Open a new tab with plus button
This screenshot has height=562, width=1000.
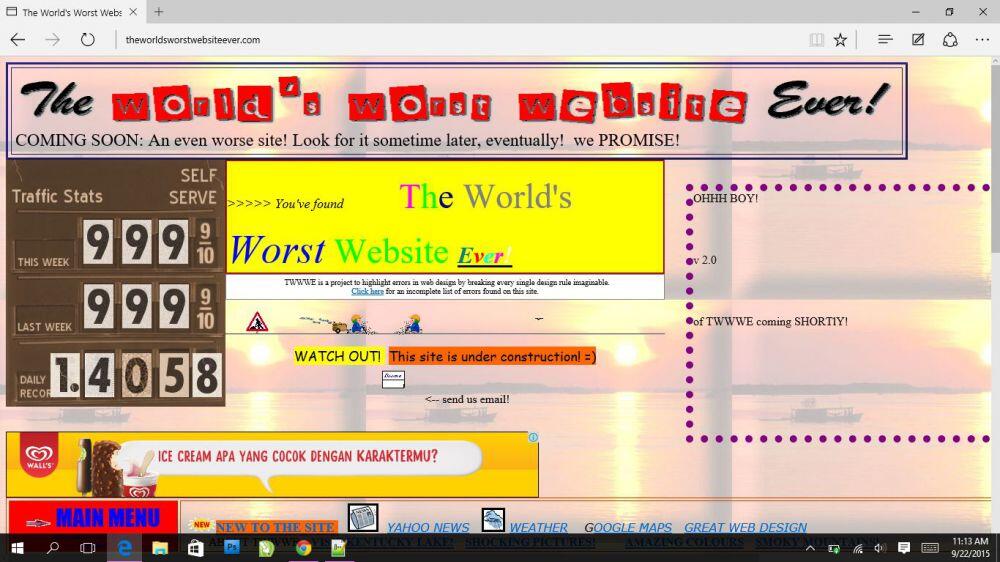(x=159, y=11)
